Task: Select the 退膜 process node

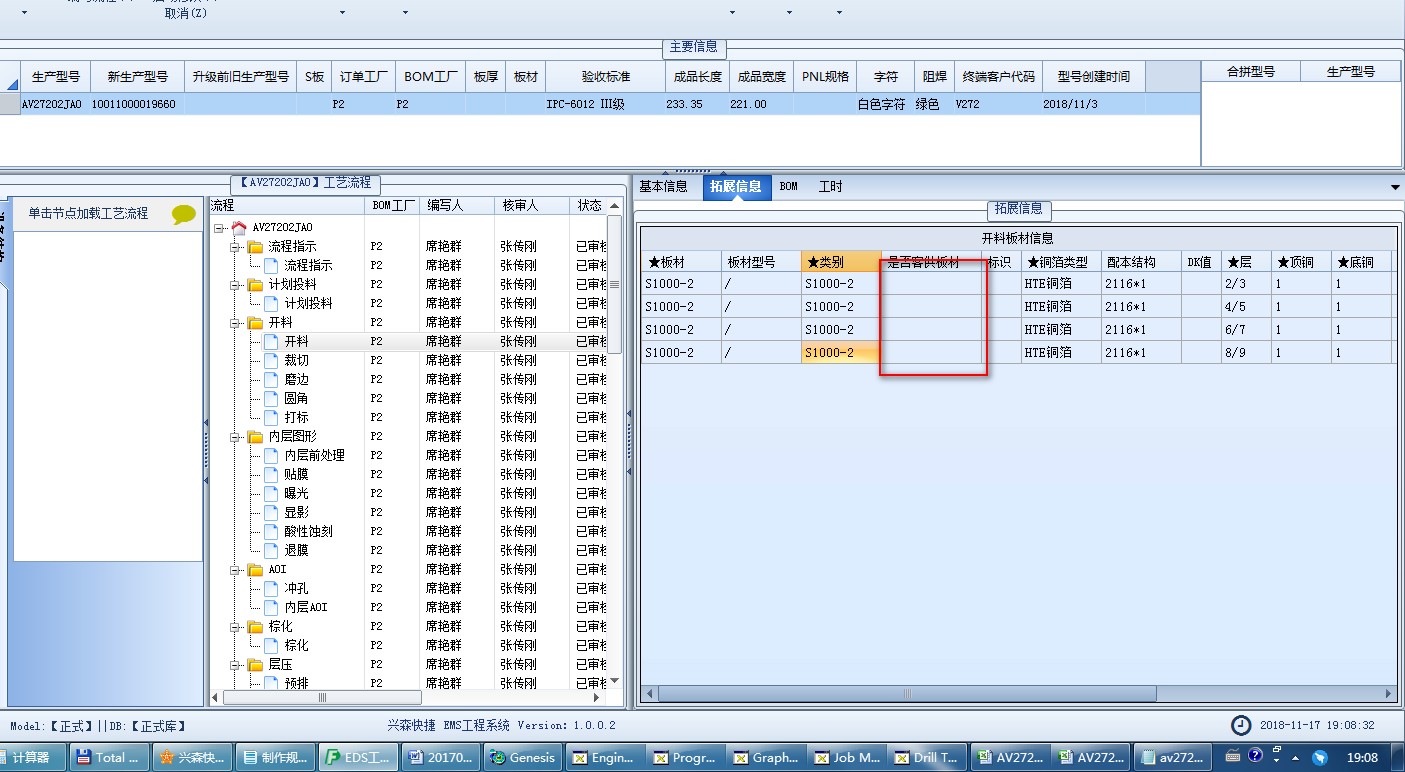Action: pyautogui.click(x=296, y=550)
